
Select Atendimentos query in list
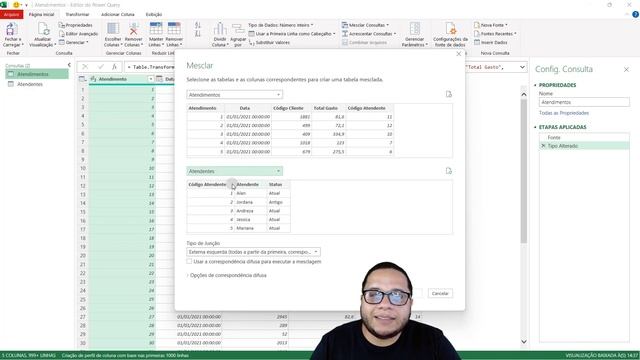click(x=37, y=74)
